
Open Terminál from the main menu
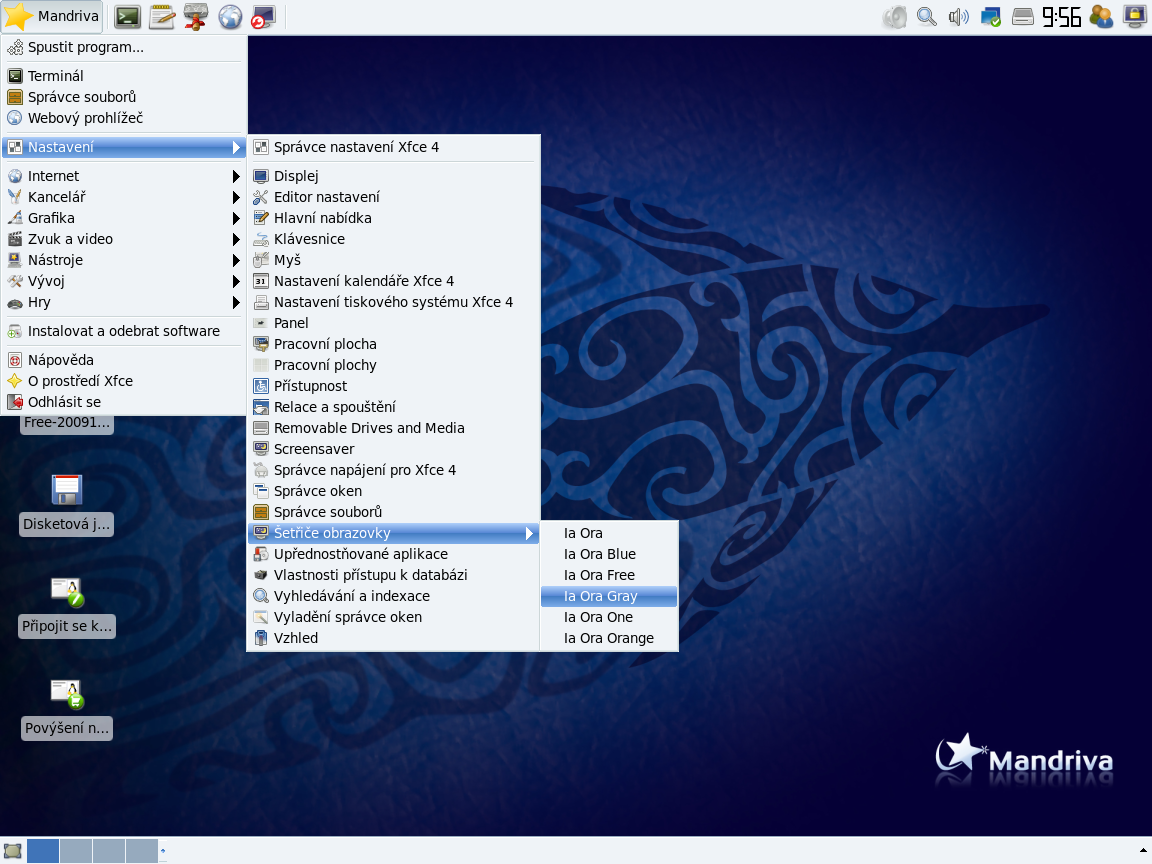pyautogui.click(x=123, y=76)
